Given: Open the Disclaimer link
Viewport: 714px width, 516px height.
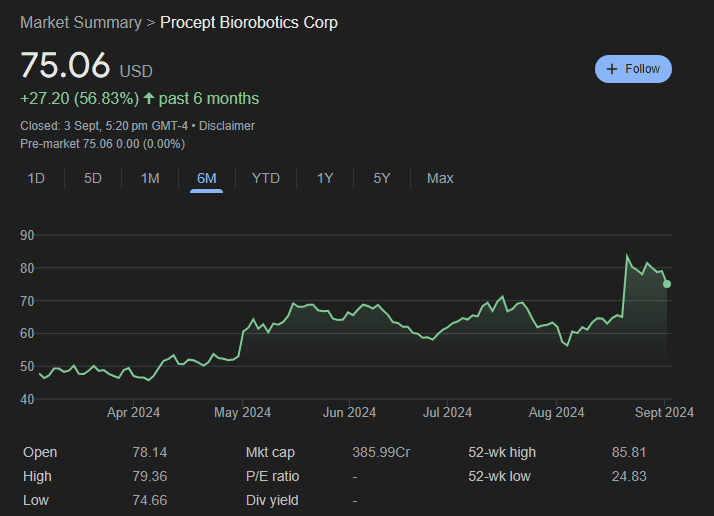Looking at the screenshot, I should tap(227, 126).
